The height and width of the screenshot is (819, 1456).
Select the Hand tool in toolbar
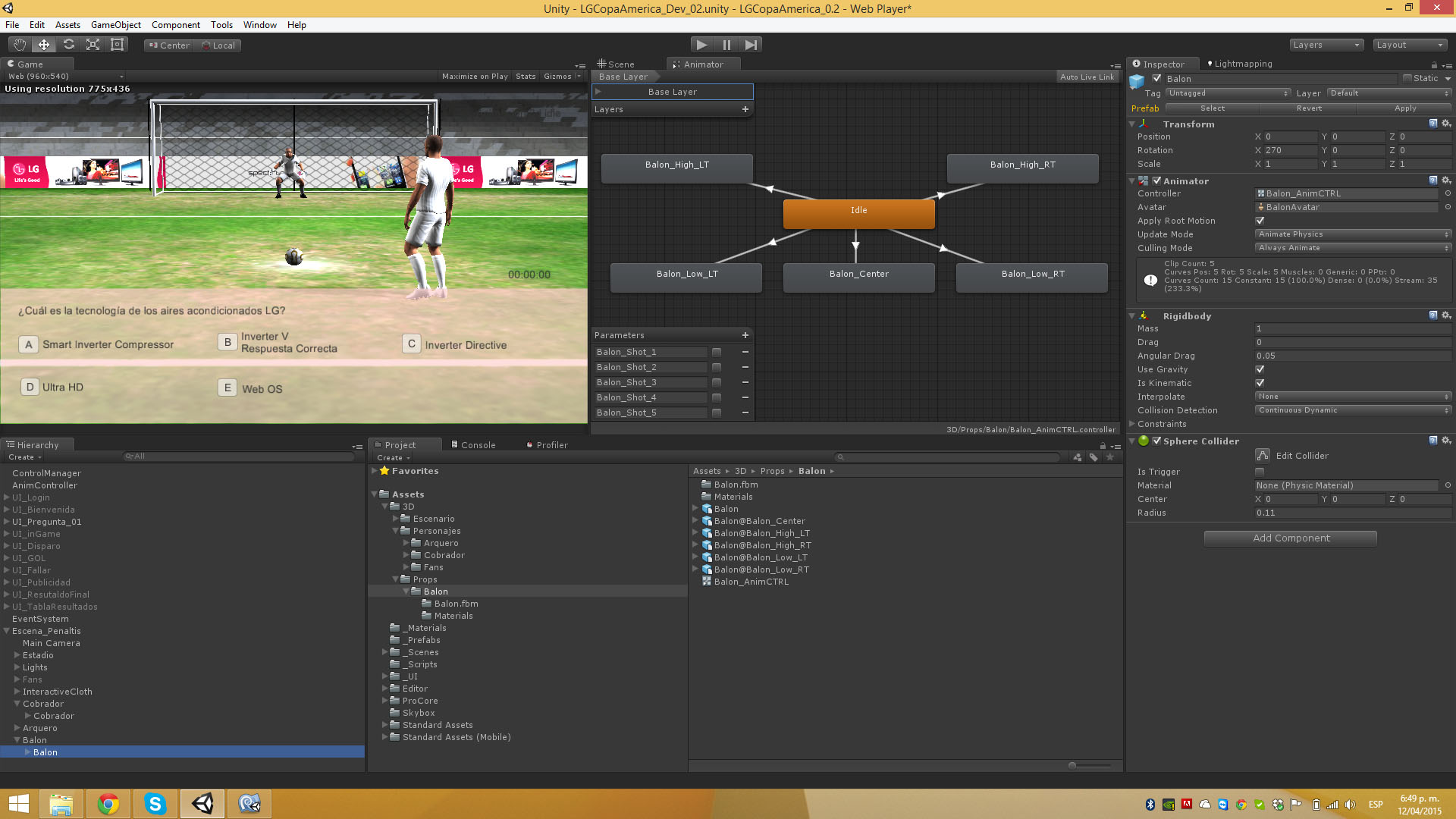[x=20, y=45]
